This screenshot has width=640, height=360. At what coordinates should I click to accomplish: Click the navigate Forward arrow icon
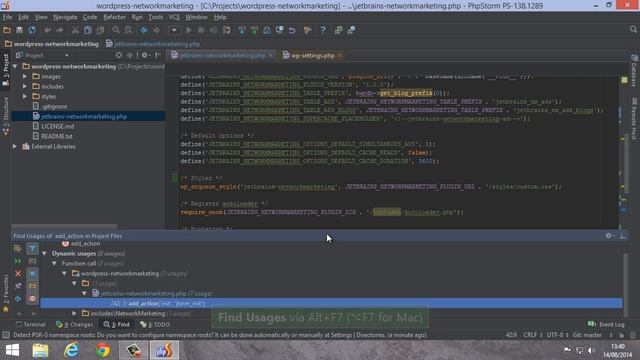tap(156, 30)
